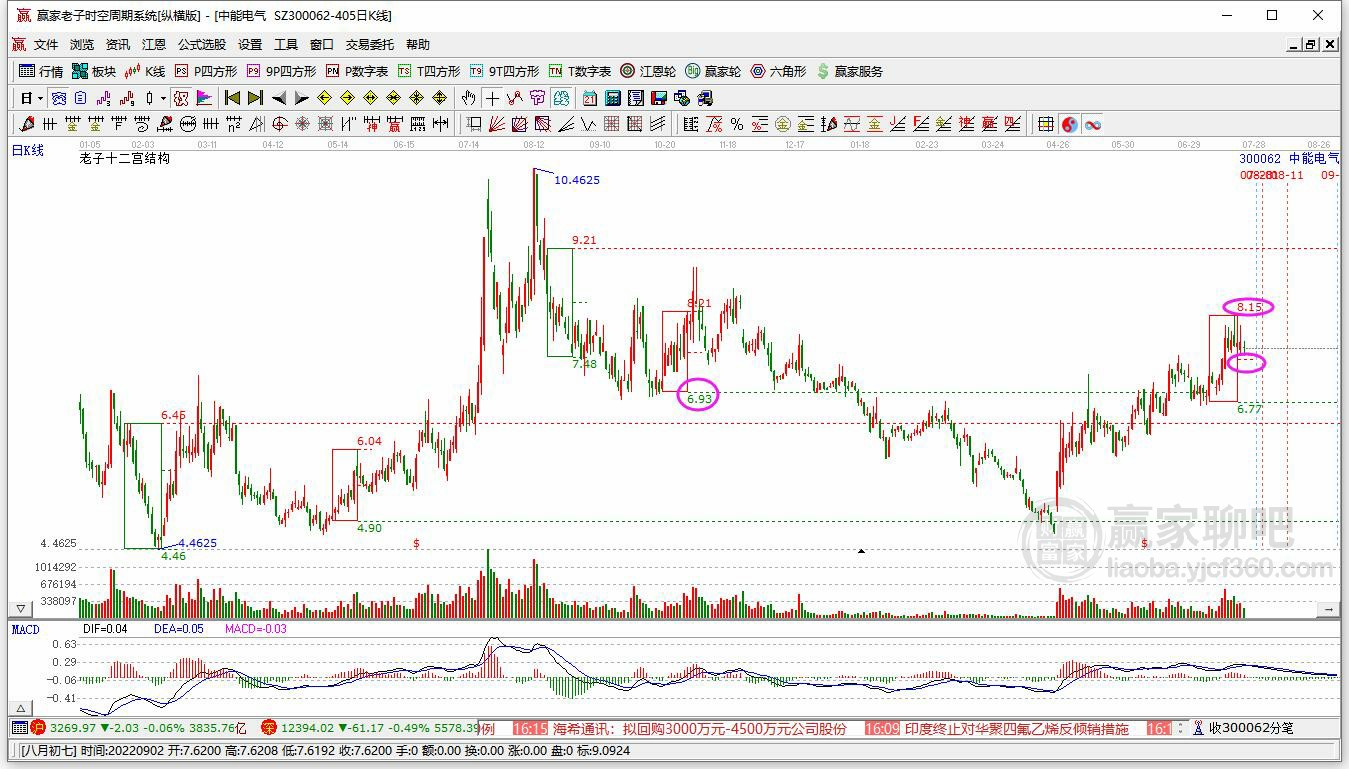Open the 工具 menu
This screenshot has height=769, width=1349.
(286, 45)
